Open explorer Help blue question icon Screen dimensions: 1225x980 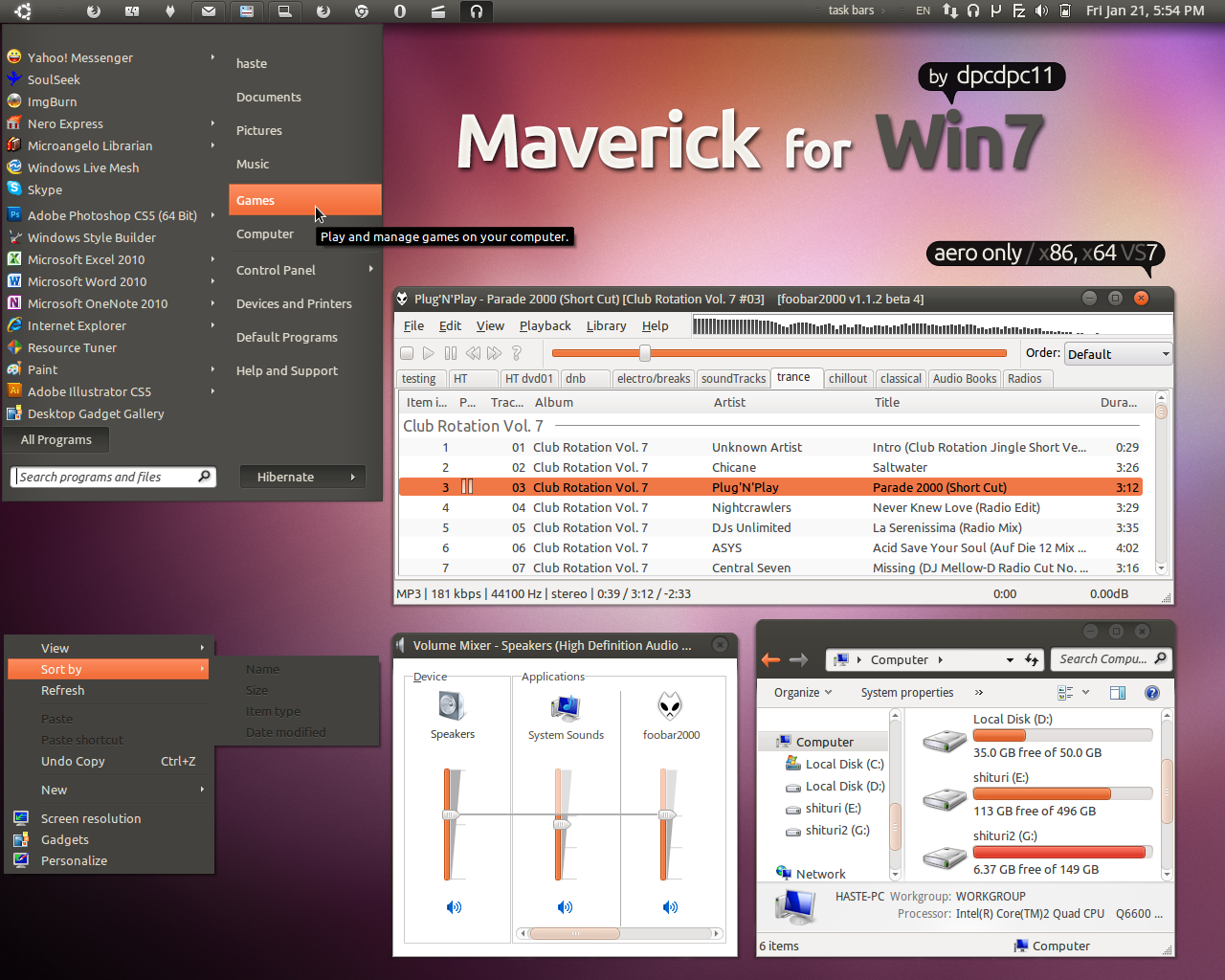1152,693
